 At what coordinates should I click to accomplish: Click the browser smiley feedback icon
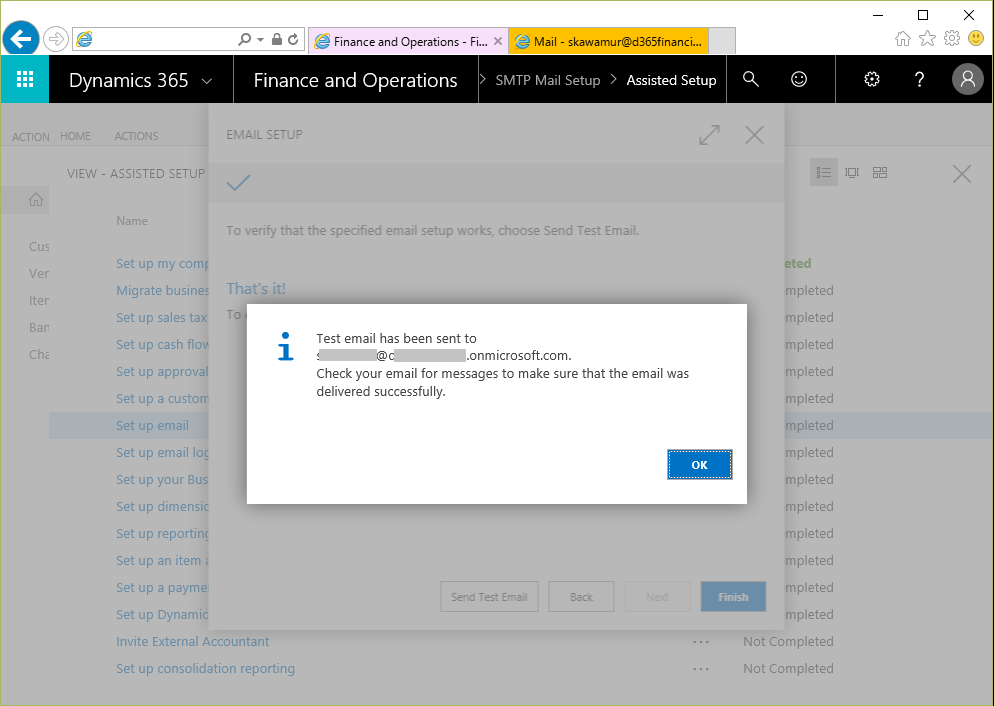pyautogui.click(x=976, y=39)
